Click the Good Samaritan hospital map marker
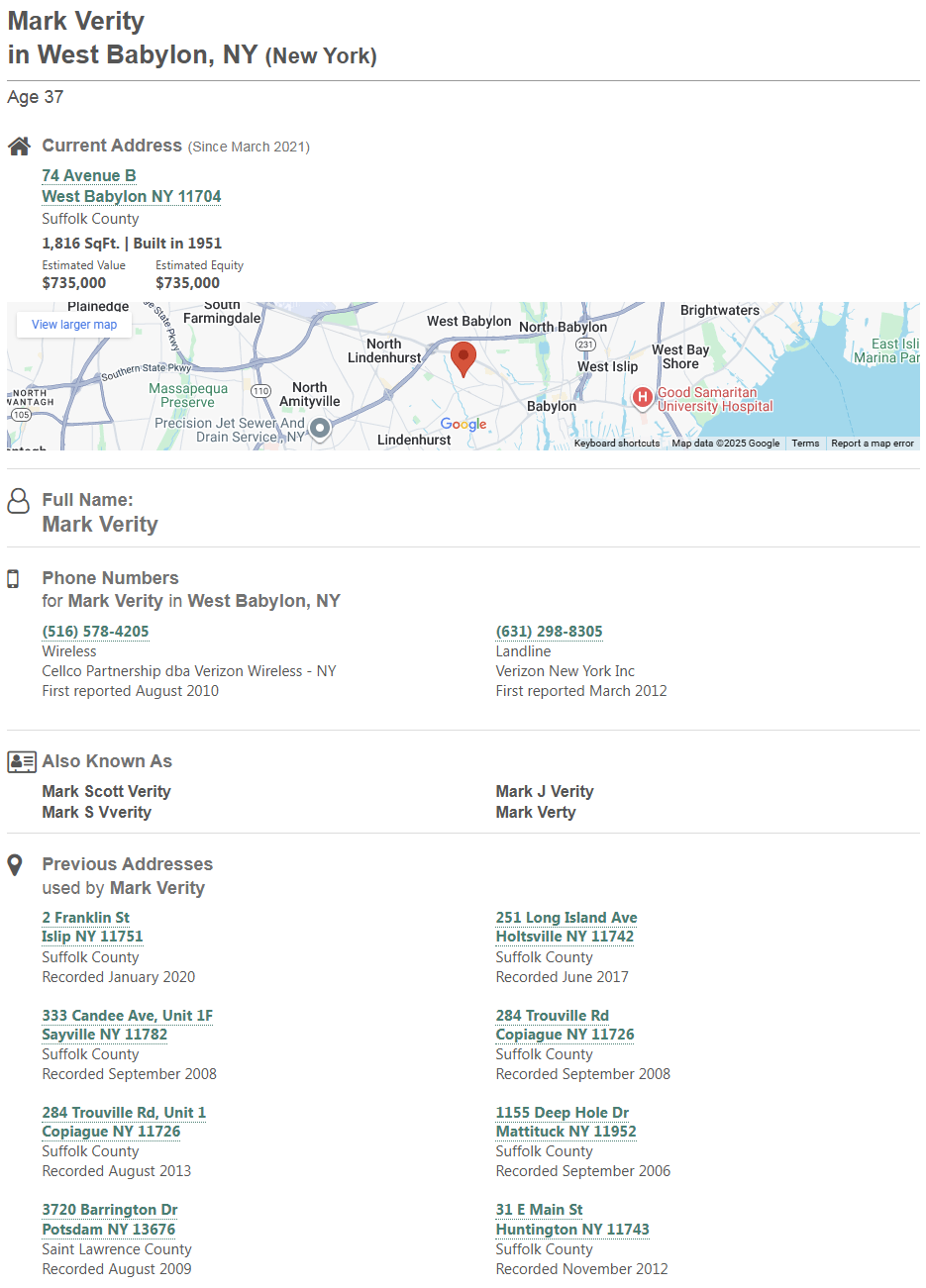The height and width of the screenshot is (1288, 926). 642,398
